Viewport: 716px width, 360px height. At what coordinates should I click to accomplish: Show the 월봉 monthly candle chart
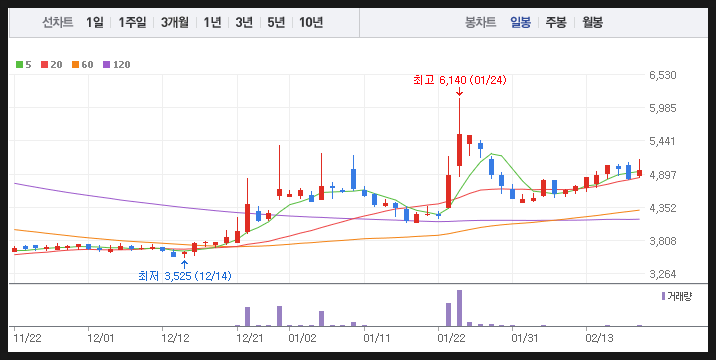point(592,22)
